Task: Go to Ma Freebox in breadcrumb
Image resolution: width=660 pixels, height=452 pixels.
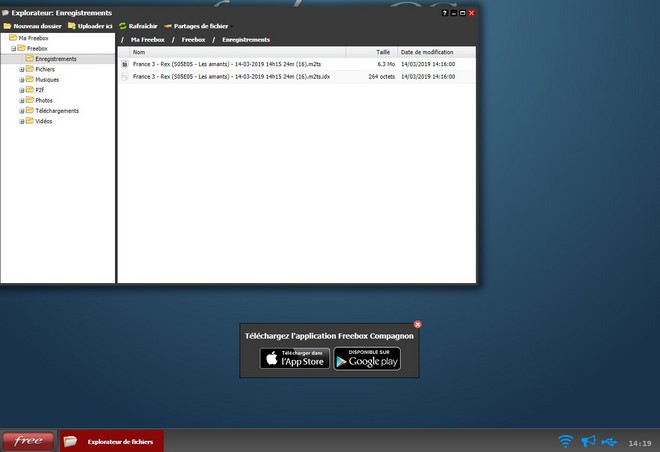Action: [x=148, y=39]
